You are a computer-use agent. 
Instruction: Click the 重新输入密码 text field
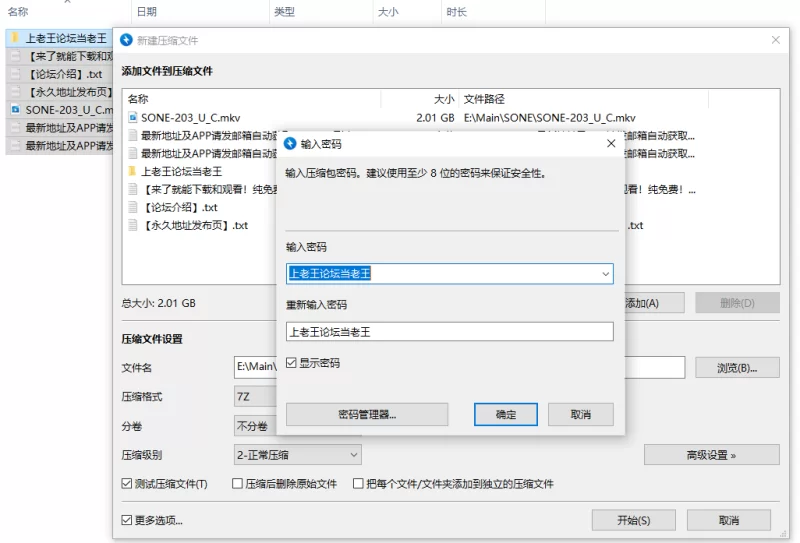tap(449, 332)
